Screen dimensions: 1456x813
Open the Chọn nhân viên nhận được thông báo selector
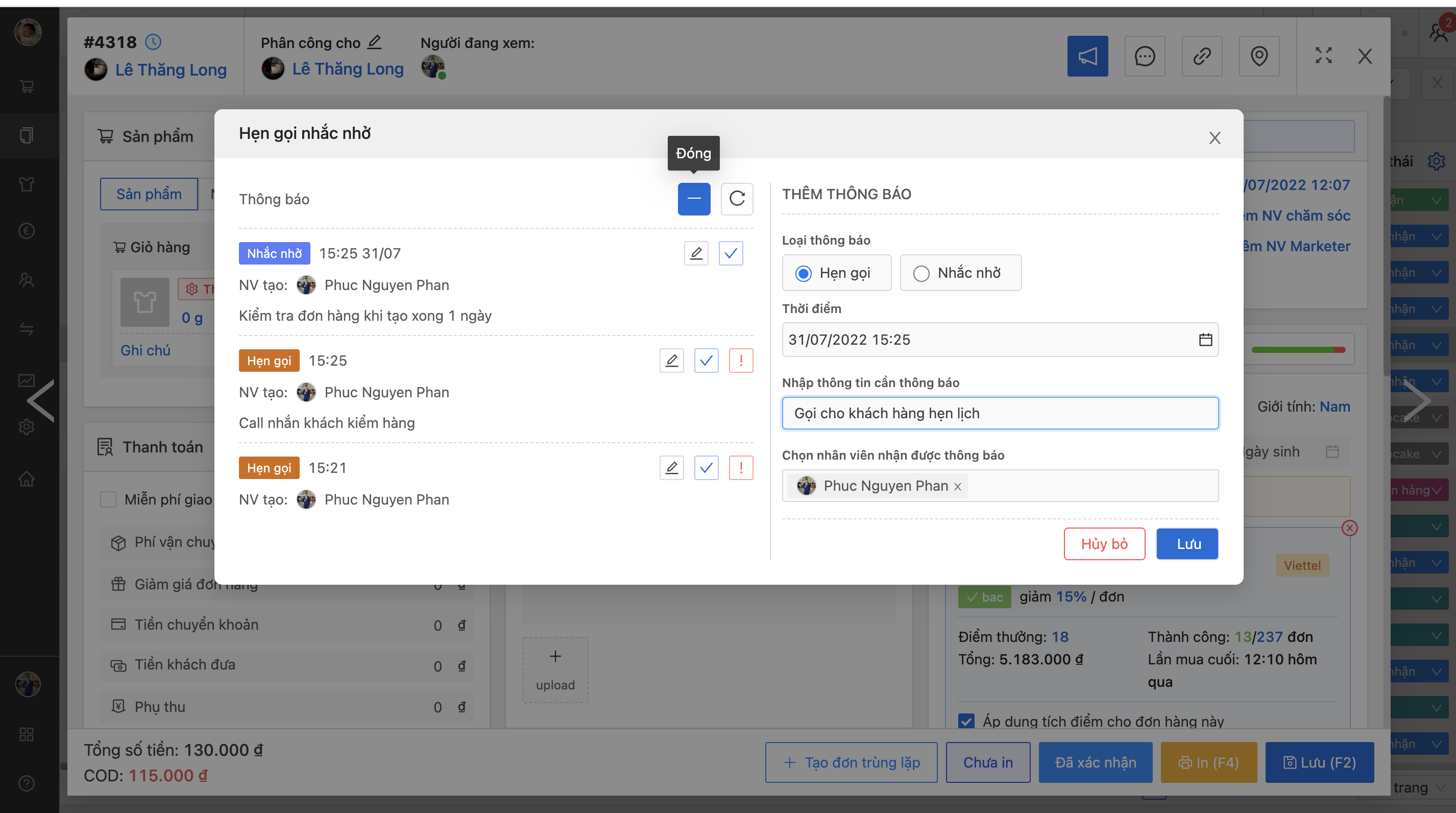point(1000,486)
